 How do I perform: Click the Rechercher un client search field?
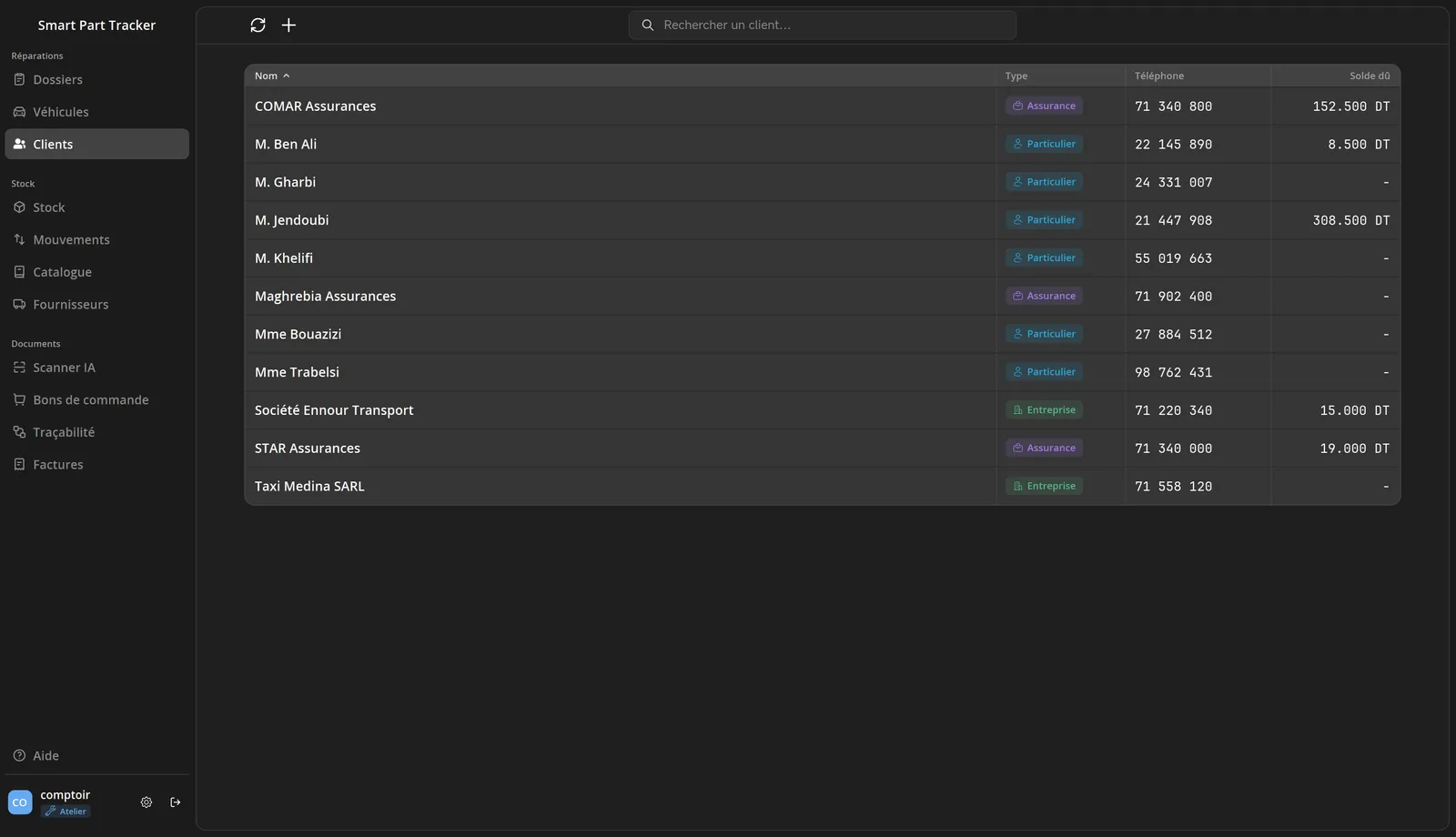[x=823, y=25]
